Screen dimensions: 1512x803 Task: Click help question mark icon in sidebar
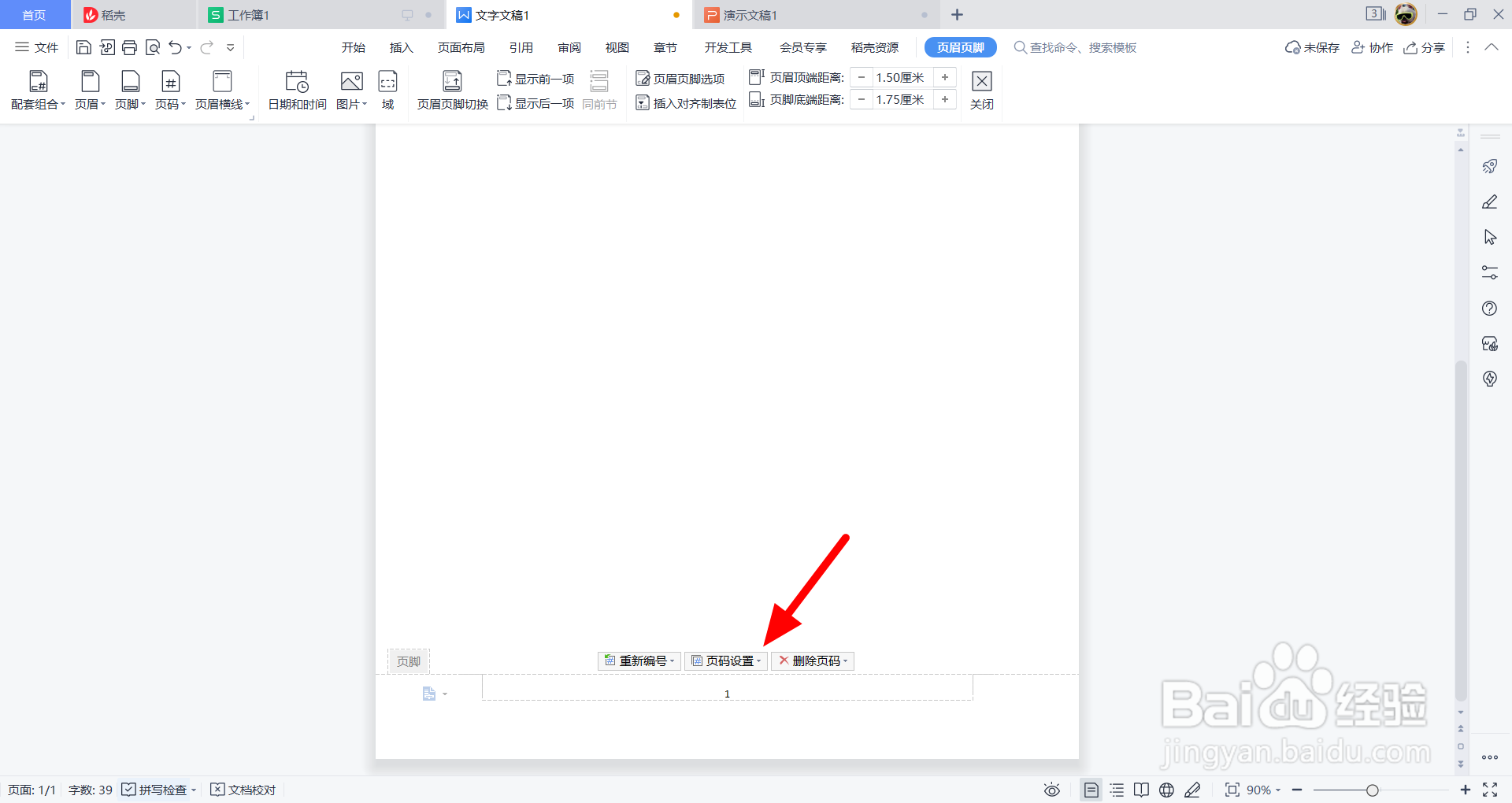tap(1490, 308)
